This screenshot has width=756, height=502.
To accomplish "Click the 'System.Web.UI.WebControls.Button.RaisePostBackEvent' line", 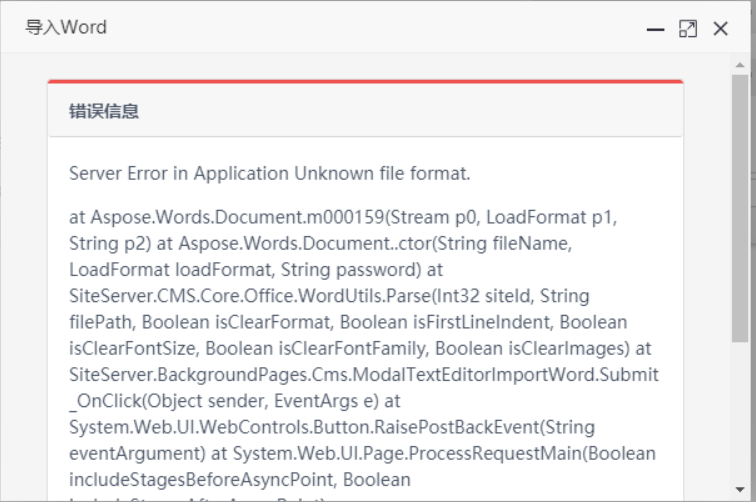I will (332, 427).
